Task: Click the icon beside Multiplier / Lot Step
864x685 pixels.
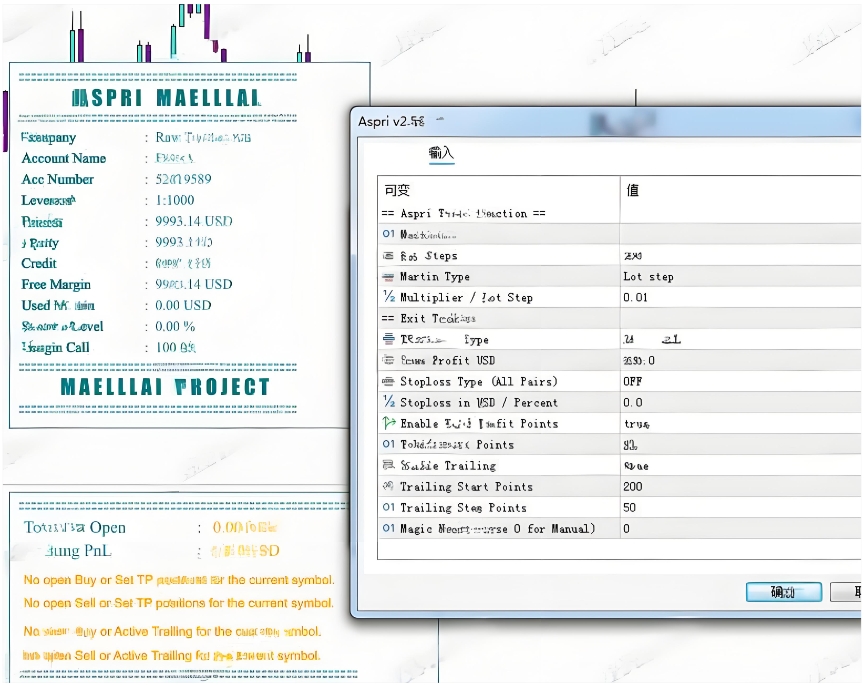Action: click(x=389, y=298)
